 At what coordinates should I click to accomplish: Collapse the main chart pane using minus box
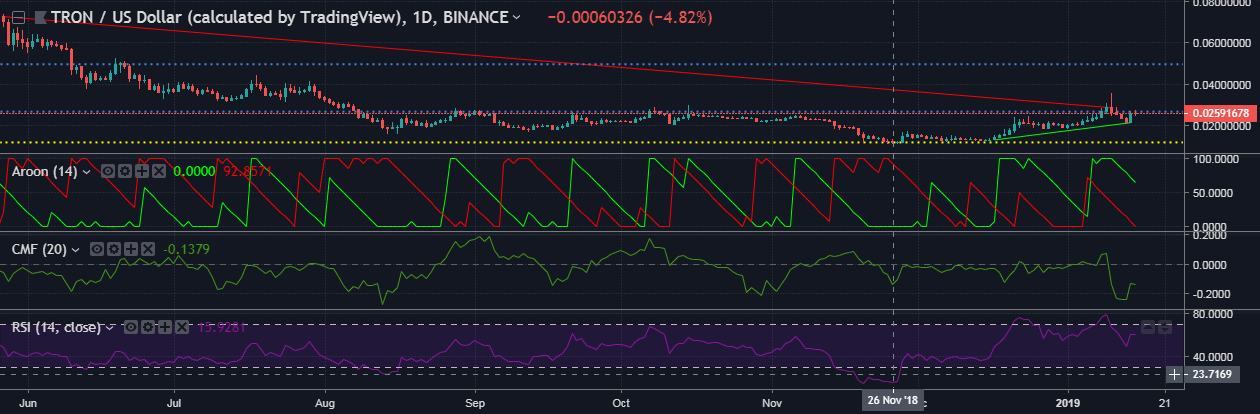point(17,17)
